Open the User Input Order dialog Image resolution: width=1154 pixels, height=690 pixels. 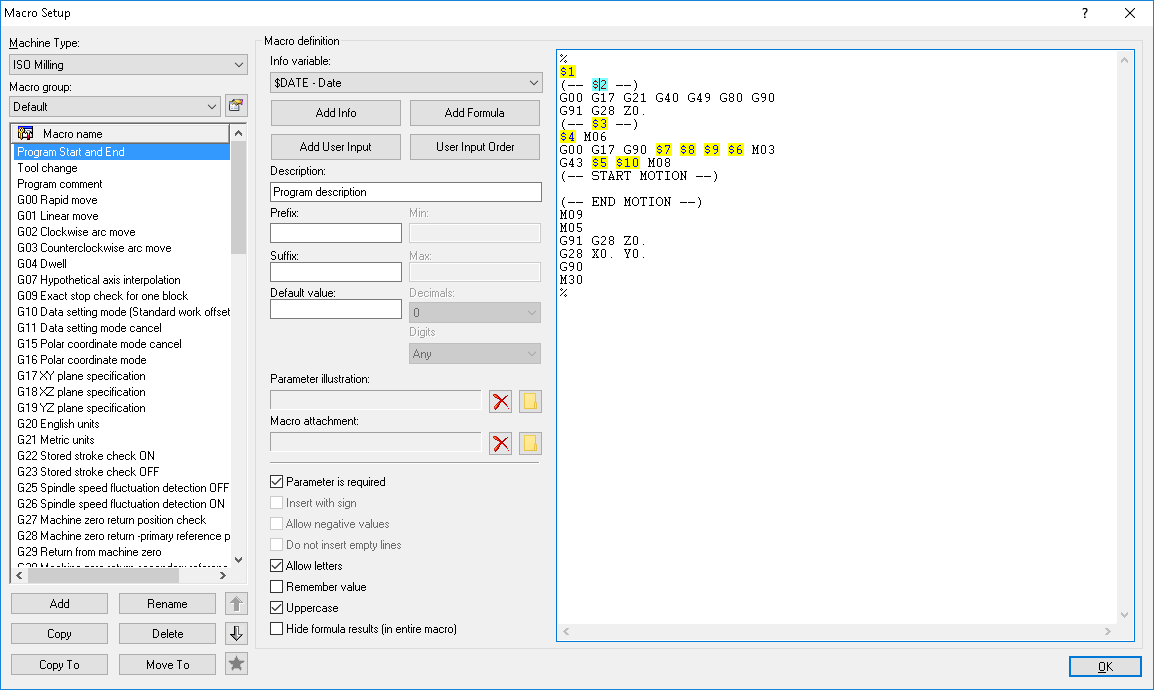click(x=475, y=146)
